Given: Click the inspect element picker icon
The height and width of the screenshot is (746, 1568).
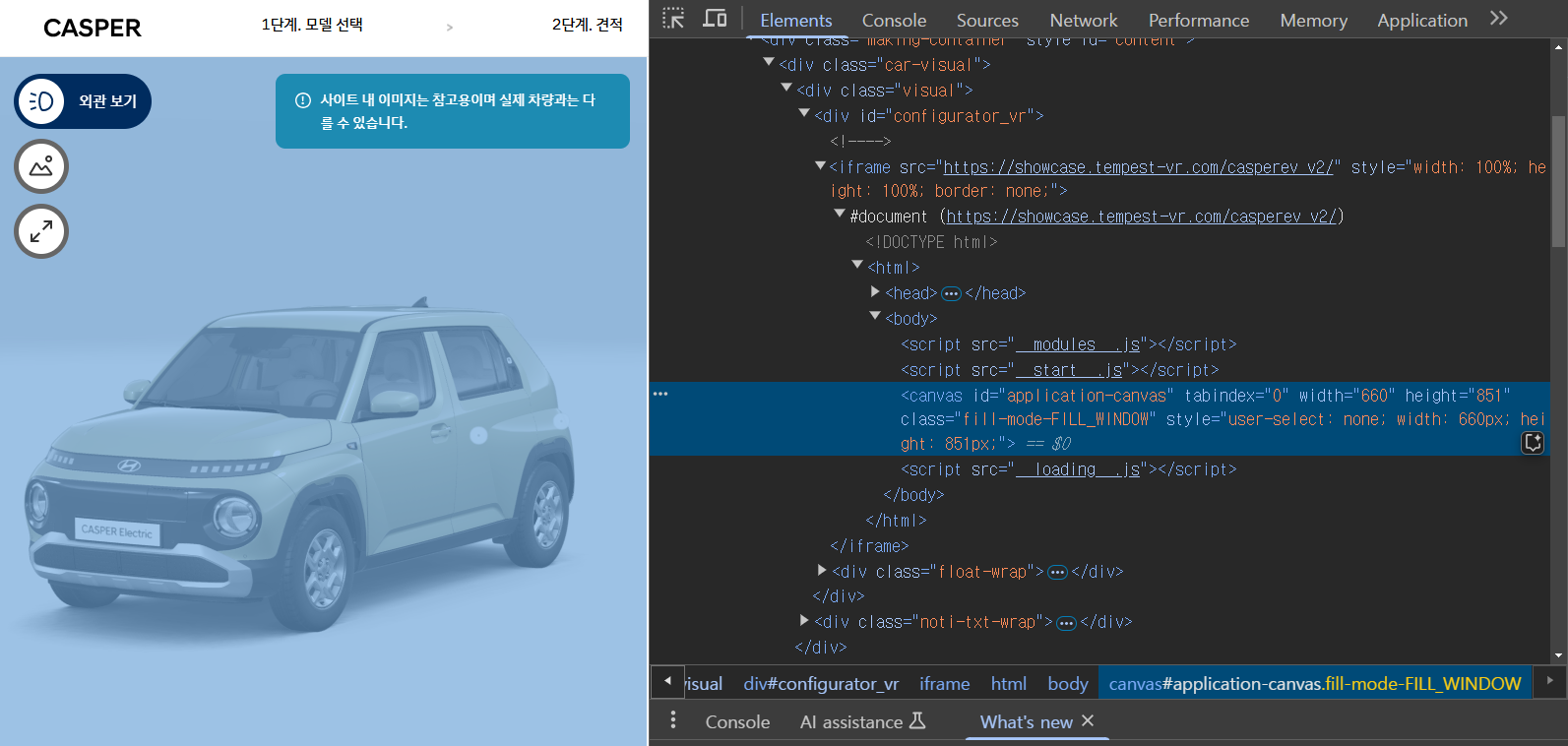Looking at the screenshot, I should point(673,18).
